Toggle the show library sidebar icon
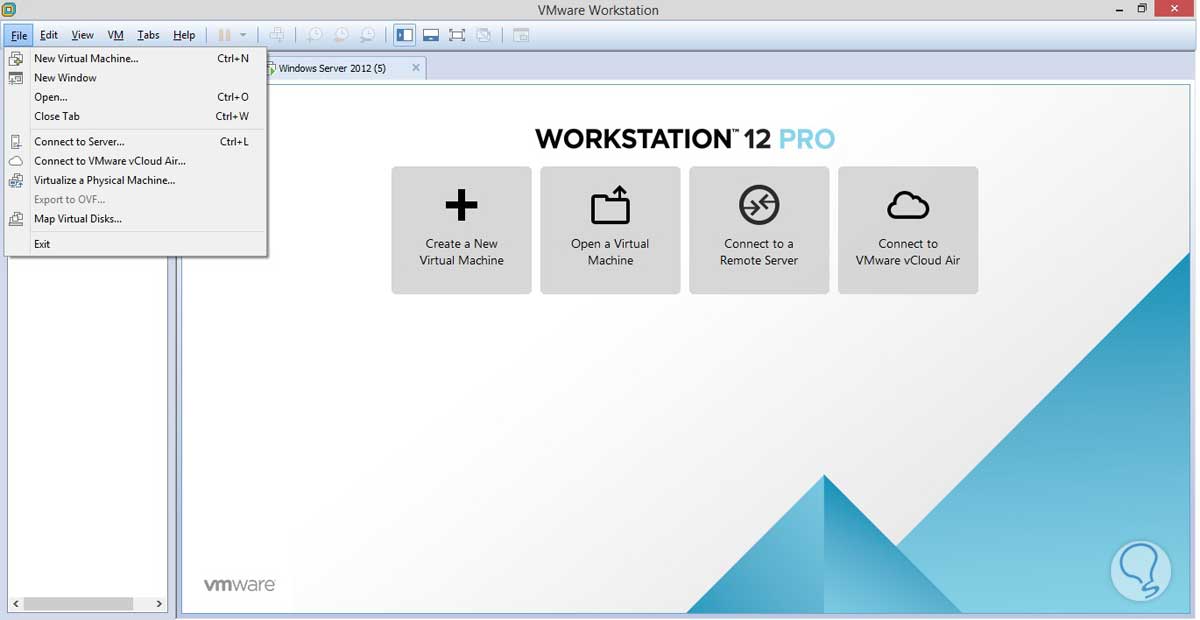This screenshot has height=620, width=1200. (405, 35)
